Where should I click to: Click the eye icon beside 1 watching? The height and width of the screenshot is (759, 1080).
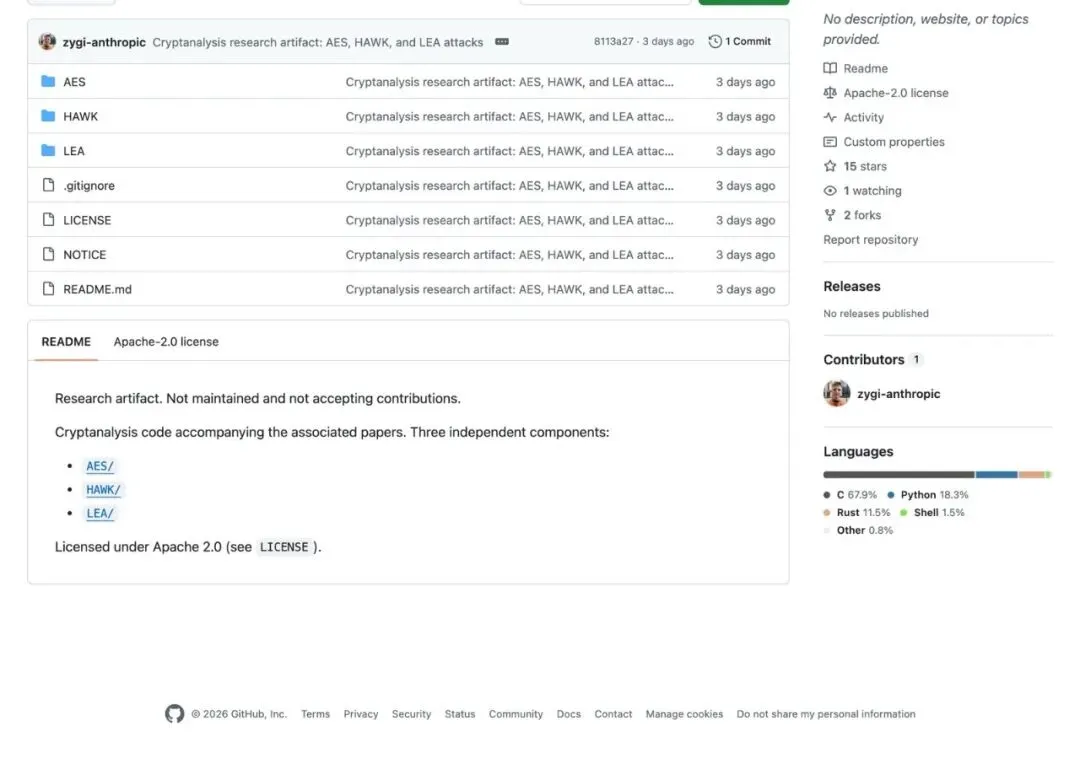click(x=830, y=191)
